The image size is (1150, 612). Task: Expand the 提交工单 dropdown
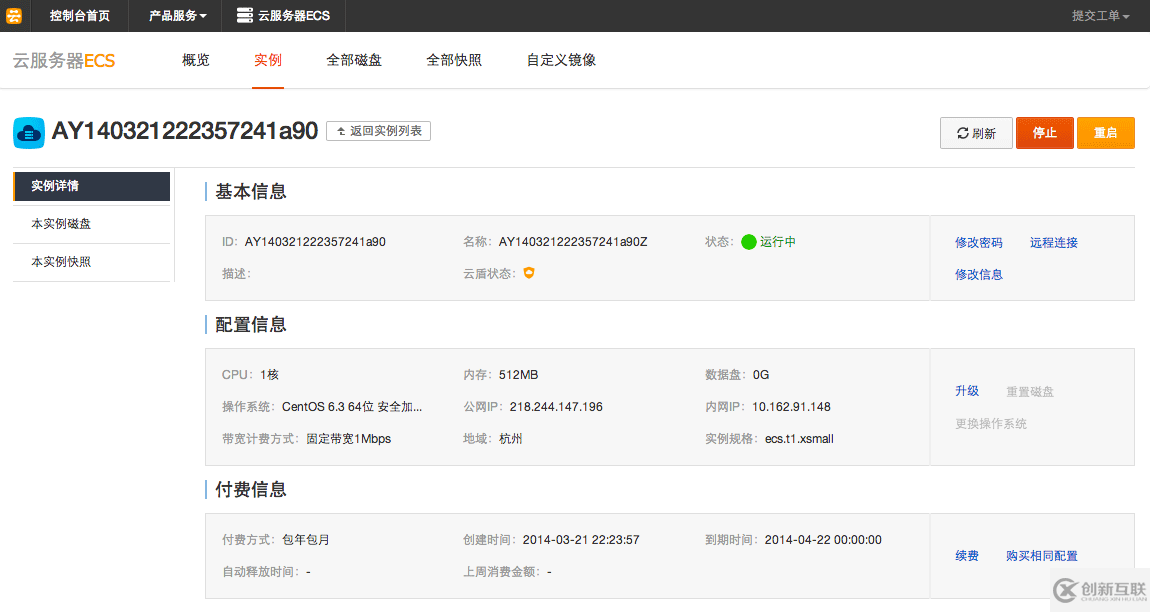[1100, 16]
